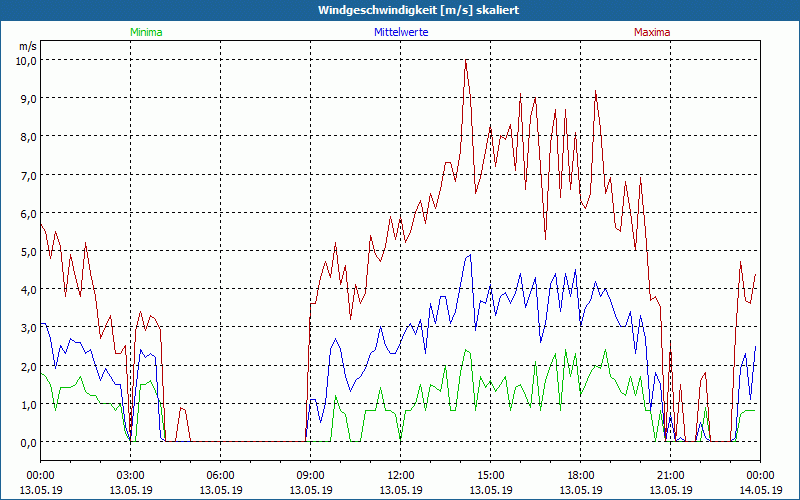Screen dimensions: 800x500
Task: Click the 5,0 y-axis value
Action: (29, 252)
